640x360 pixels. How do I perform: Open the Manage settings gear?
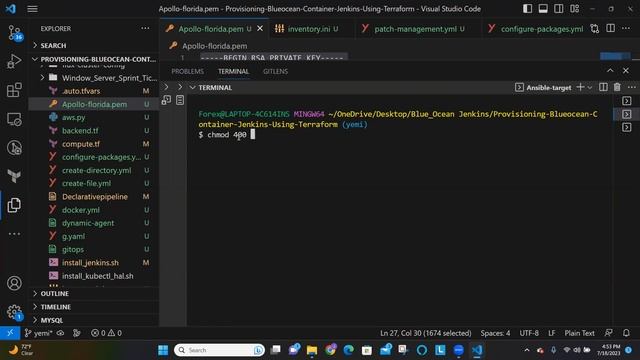point(14,312)
